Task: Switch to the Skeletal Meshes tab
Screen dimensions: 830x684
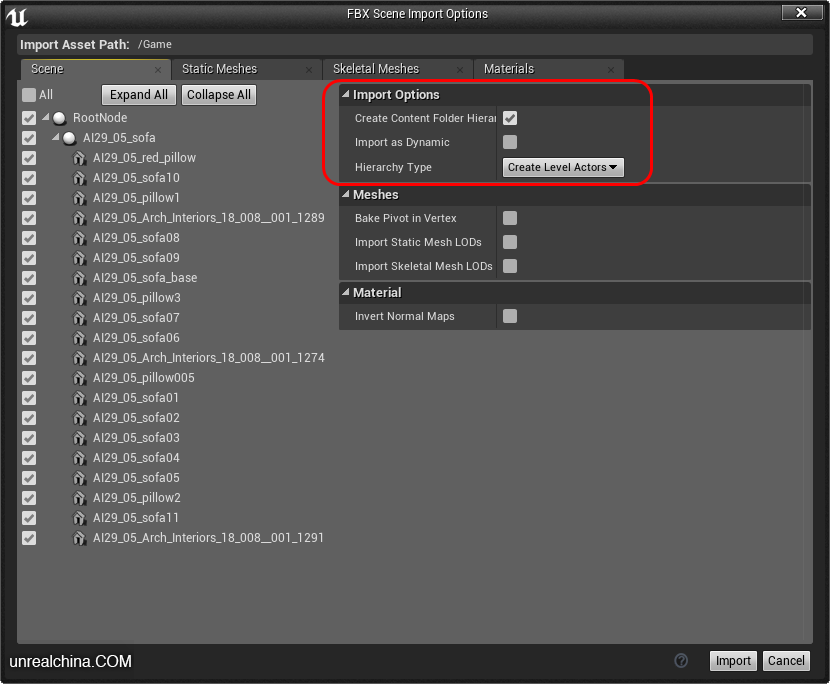Action: pos(398,69)
